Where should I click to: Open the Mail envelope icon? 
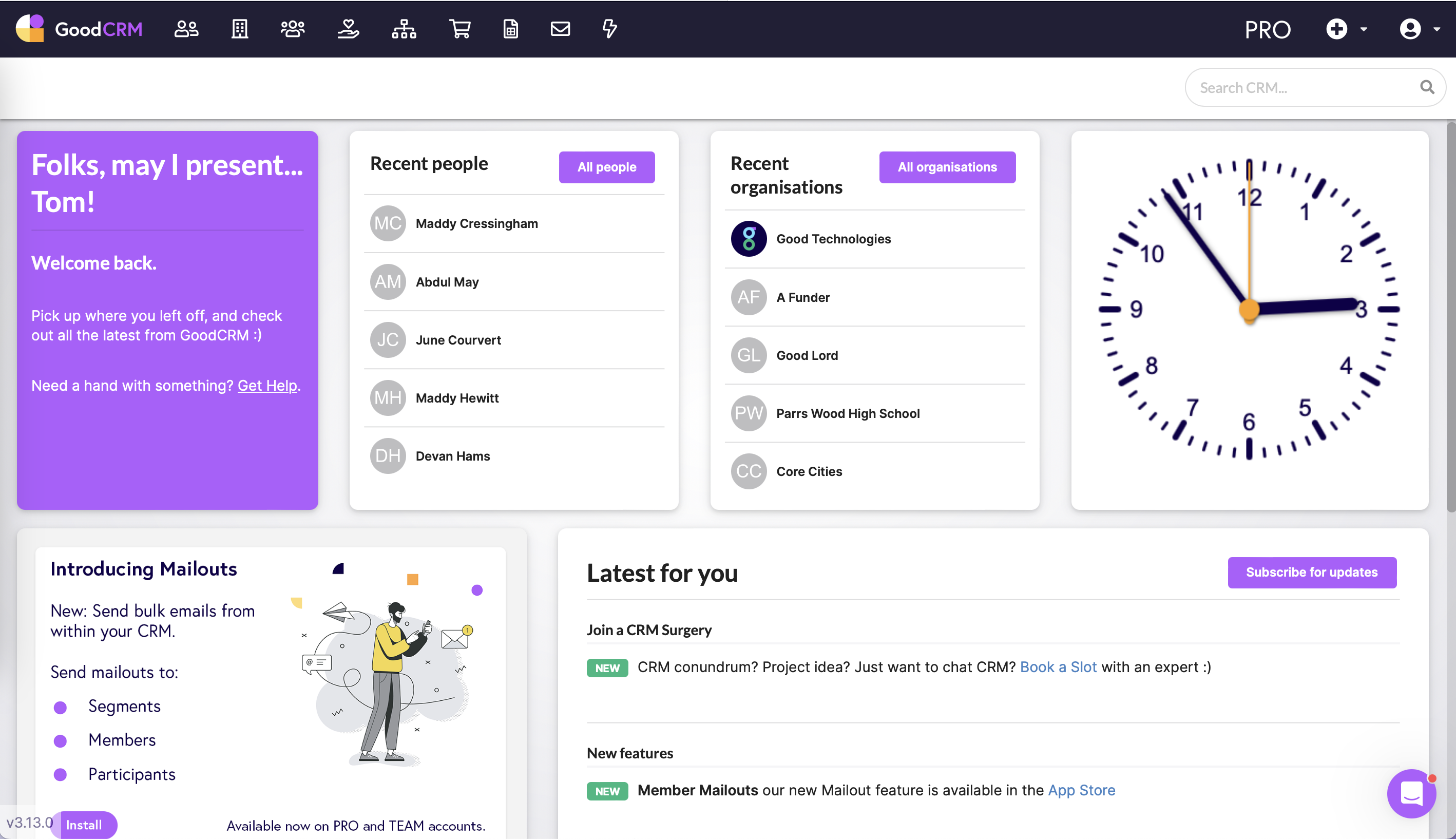point(560,29)
